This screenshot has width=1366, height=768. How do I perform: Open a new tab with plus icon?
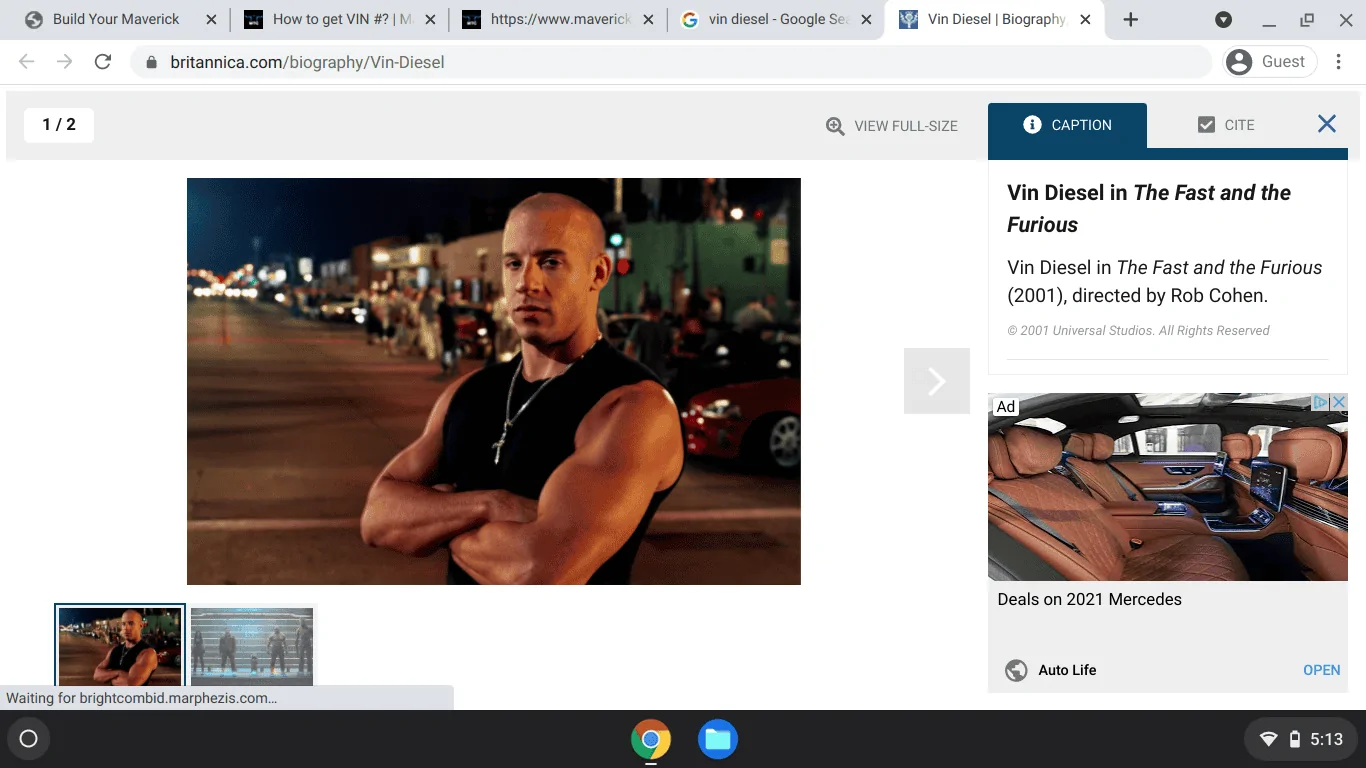coord(1131,20)
